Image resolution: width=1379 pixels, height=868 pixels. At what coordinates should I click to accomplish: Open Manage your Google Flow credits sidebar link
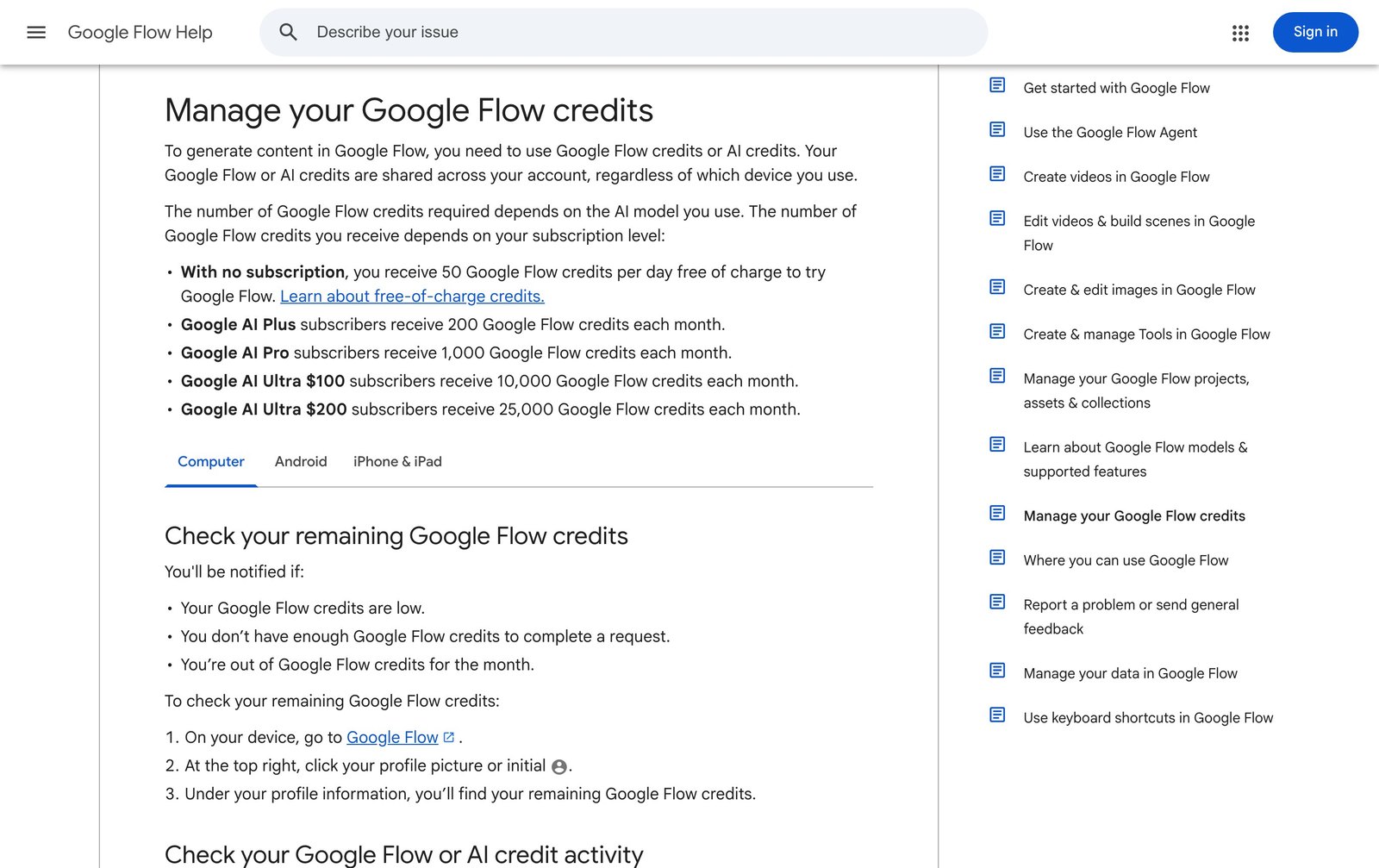(1134, 515)
